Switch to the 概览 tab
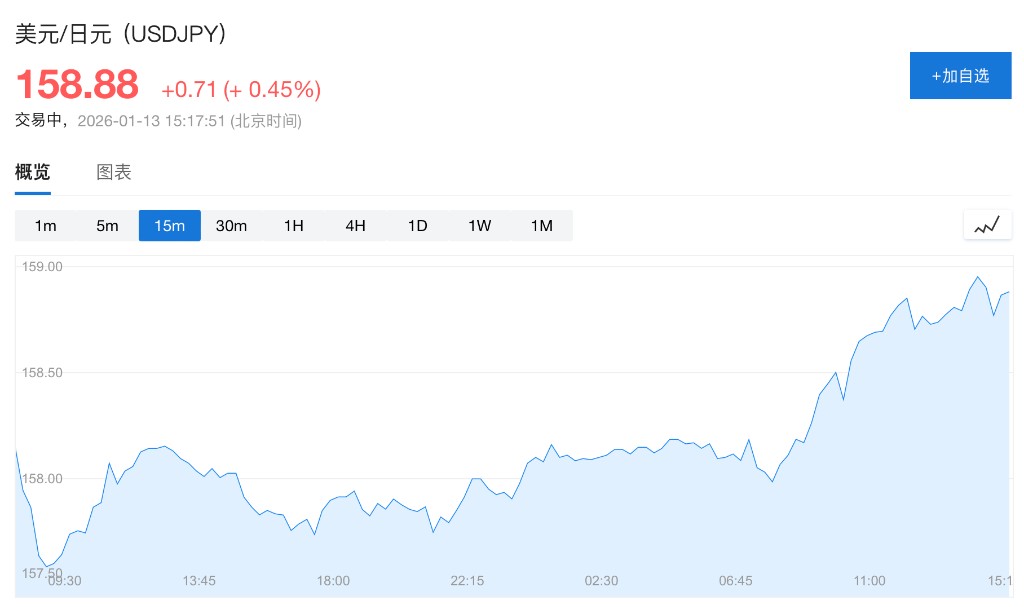Screen dimensions: 1024x607 (32, 172)
